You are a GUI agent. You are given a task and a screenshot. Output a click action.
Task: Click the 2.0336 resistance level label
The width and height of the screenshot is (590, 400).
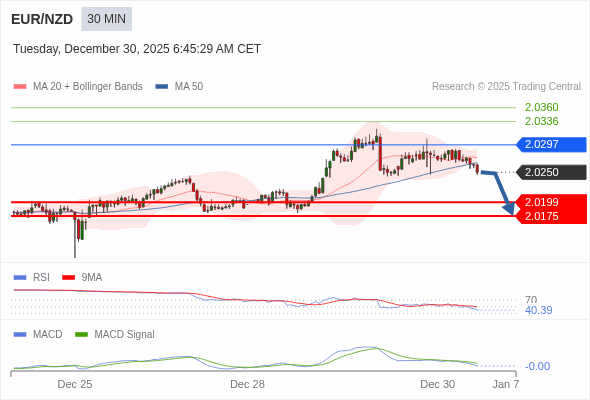tap(541, 122)
